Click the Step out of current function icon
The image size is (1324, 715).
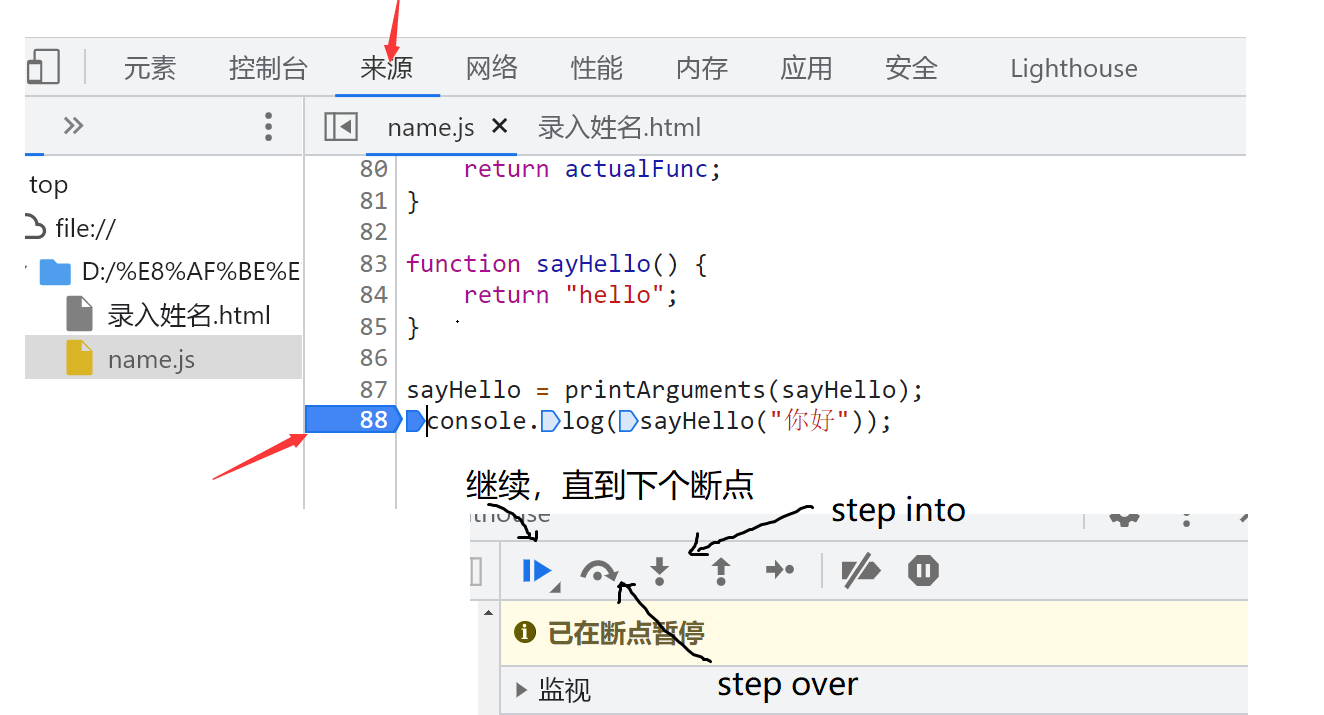click(x=720, y=571)
